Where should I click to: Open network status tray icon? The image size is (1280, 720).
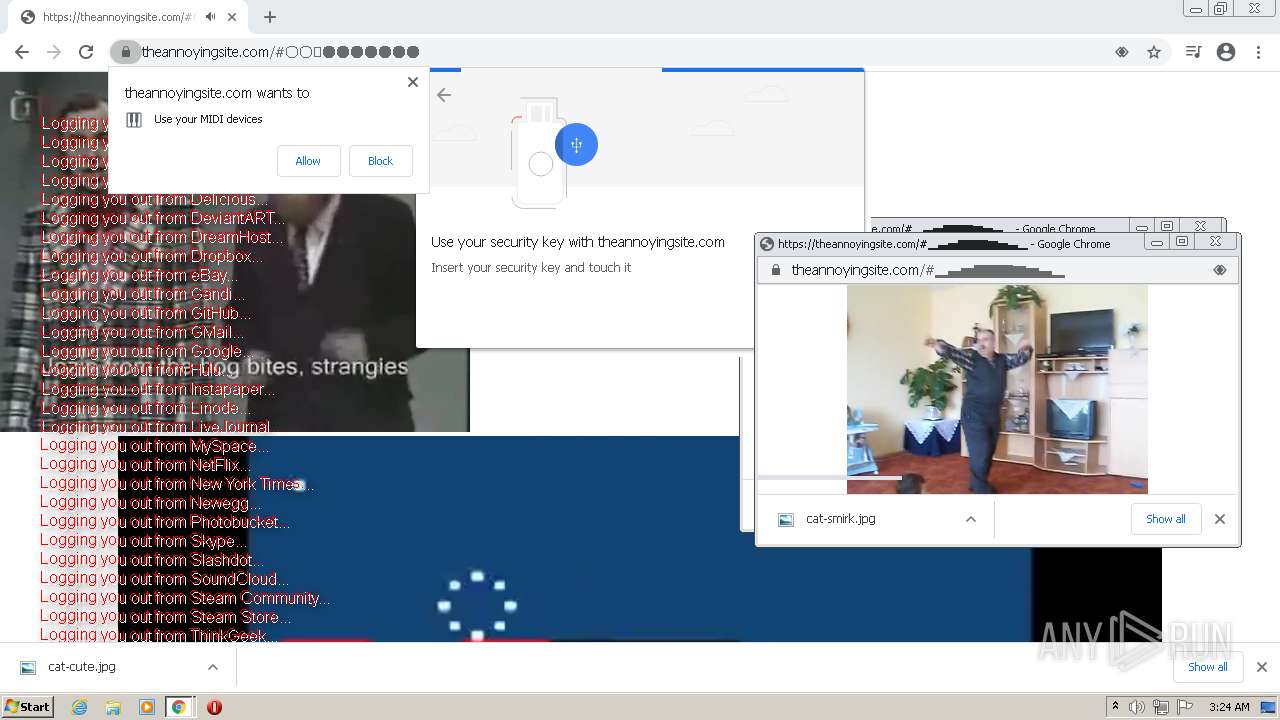tap(1161, 707)
